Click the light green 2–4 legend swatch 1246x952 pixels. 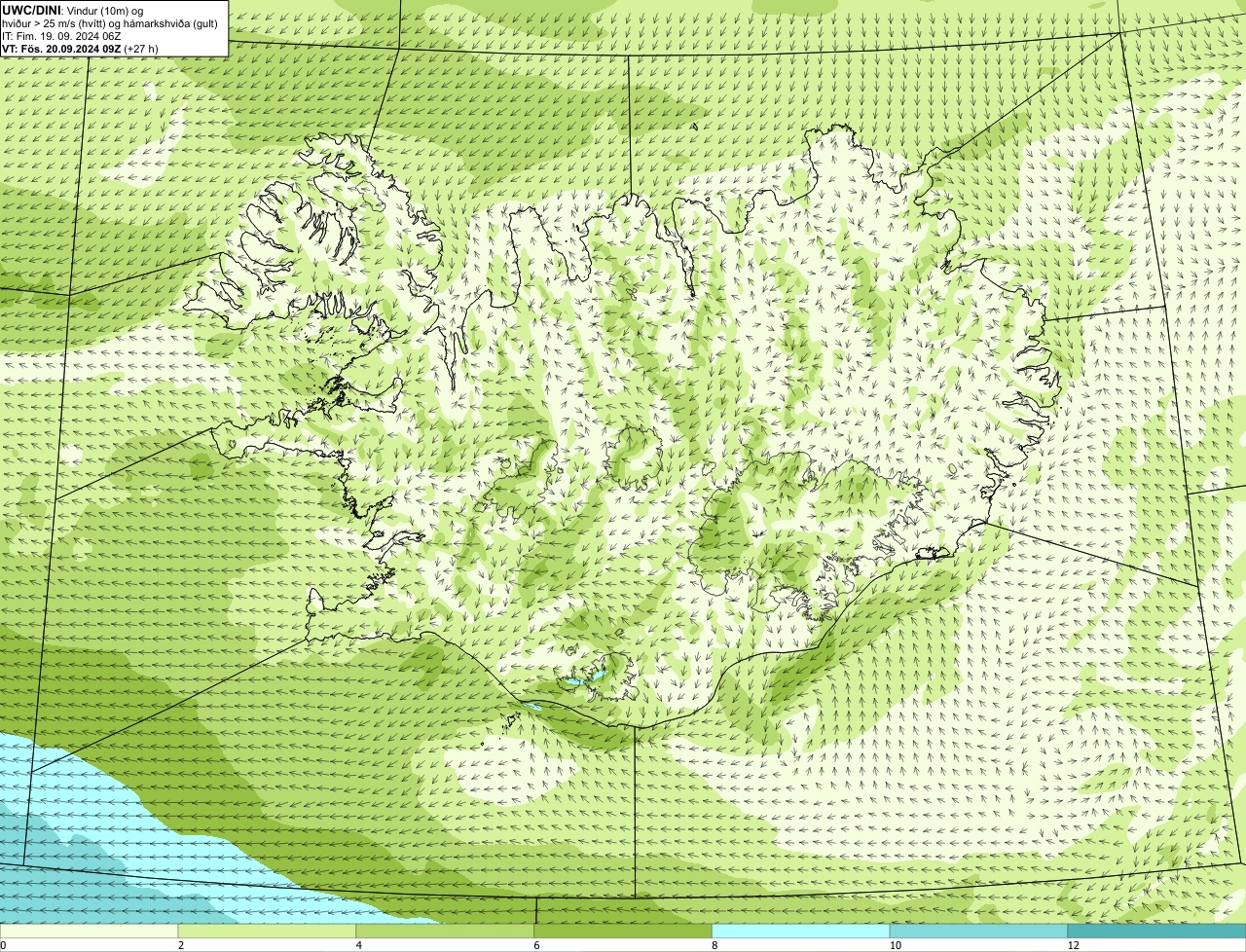pos(267,932)
